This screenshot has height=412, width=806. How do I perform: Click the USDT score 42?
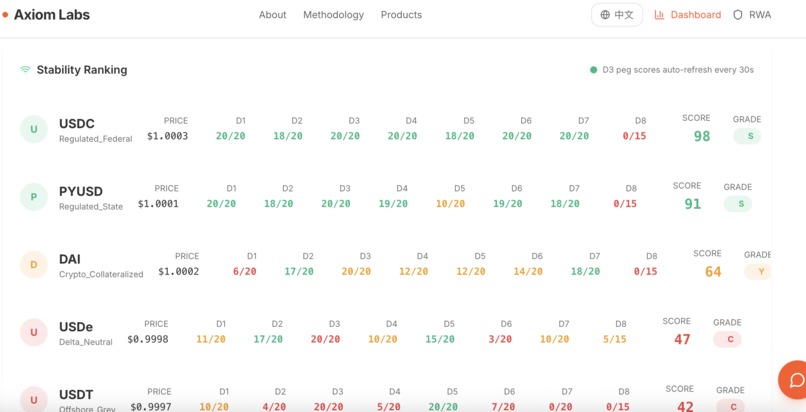coord(685,406)
